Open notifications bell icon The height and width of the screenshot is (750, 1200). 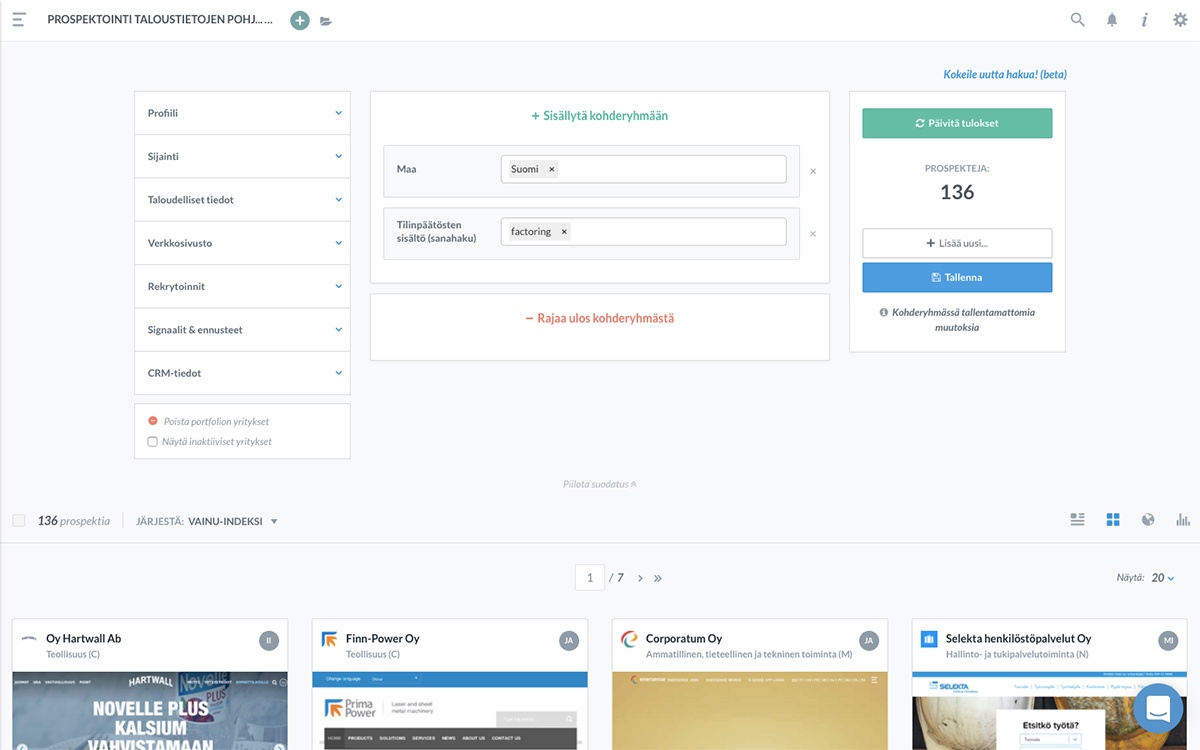point(1112,20)
